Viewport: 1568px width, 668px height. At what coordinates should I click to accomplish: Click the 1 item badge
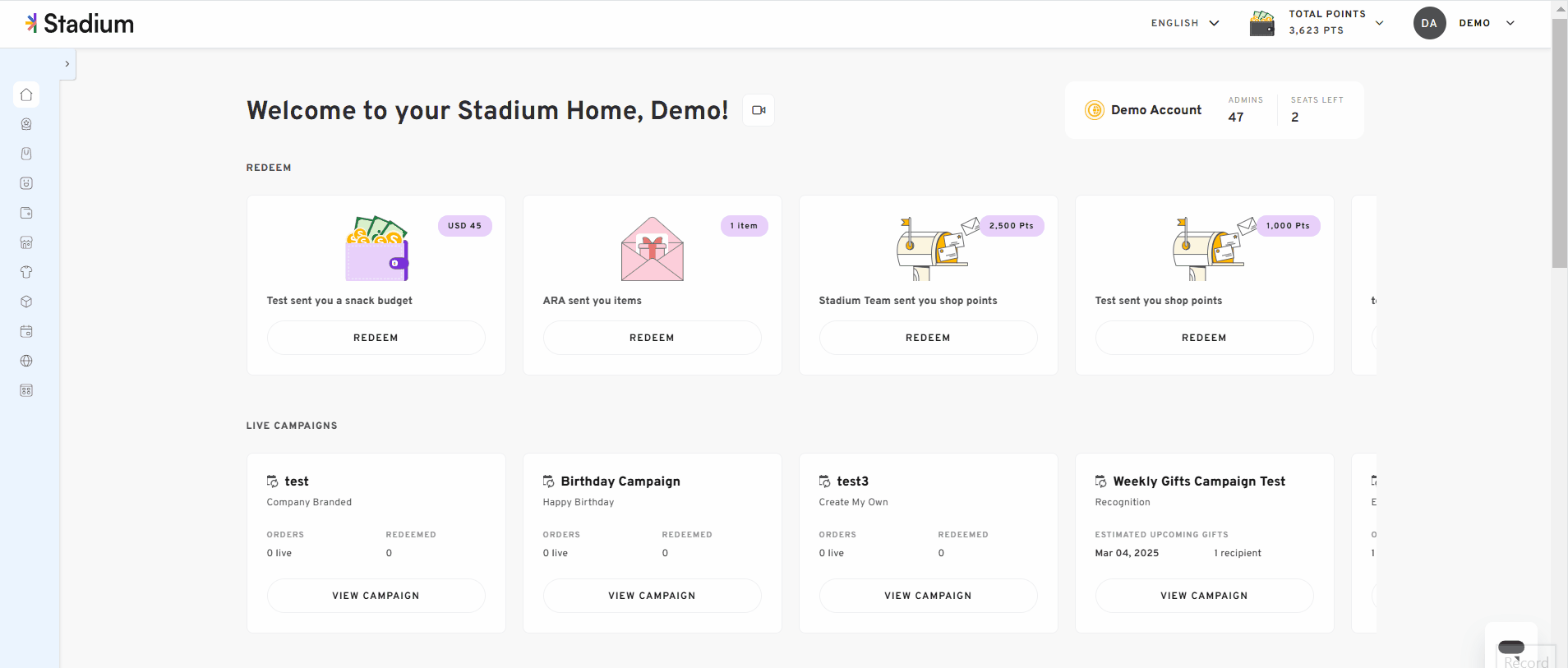coord(744,226)
